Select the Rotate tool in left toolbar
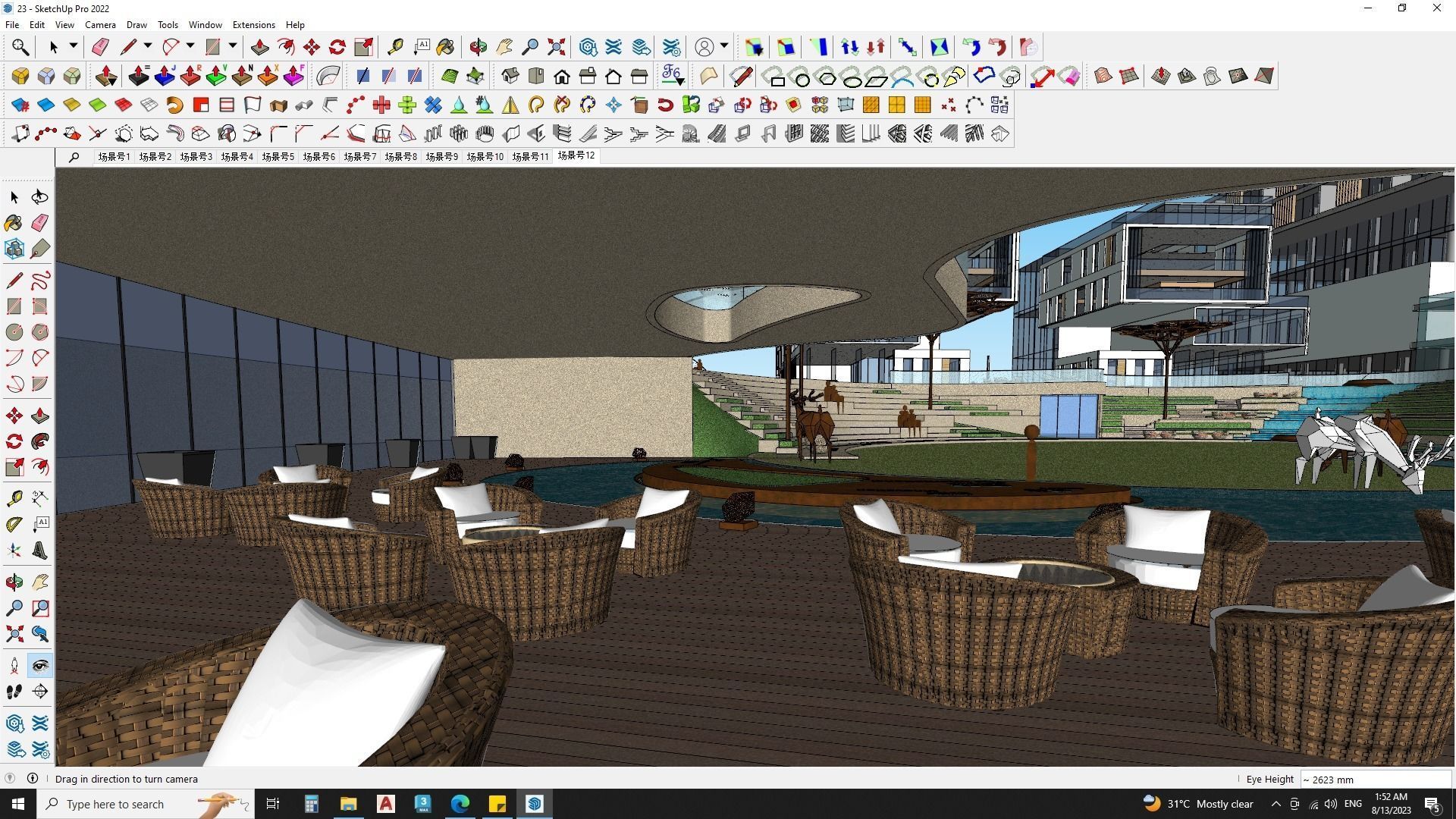This screenshot has width=1456, height=819. pos(14,441)
